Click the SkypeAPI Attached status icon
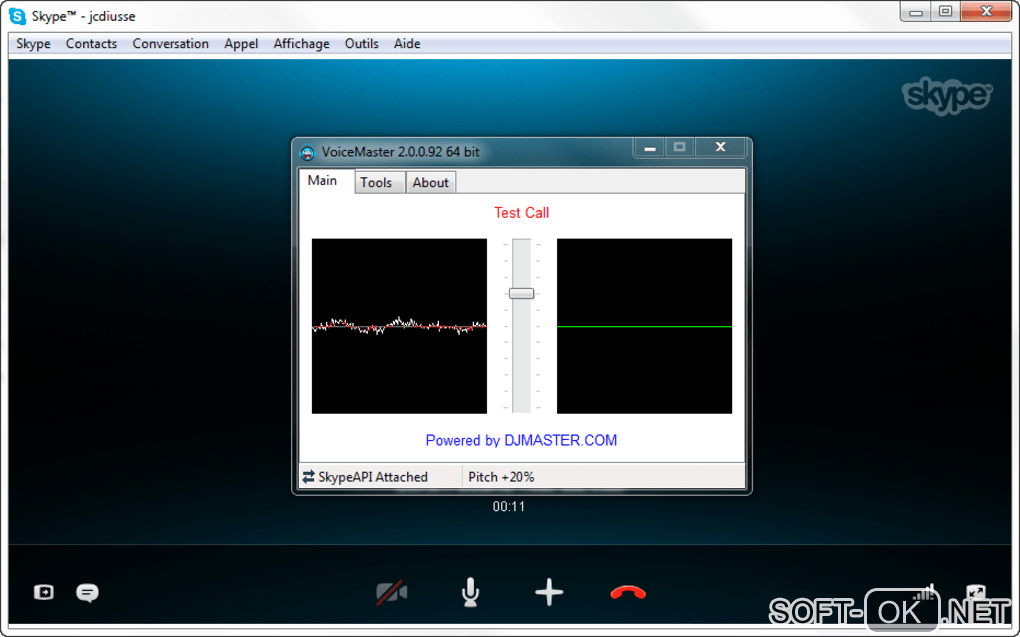Image resolution: width=1020 pixels, height=637 pixels. click(308, 477)
